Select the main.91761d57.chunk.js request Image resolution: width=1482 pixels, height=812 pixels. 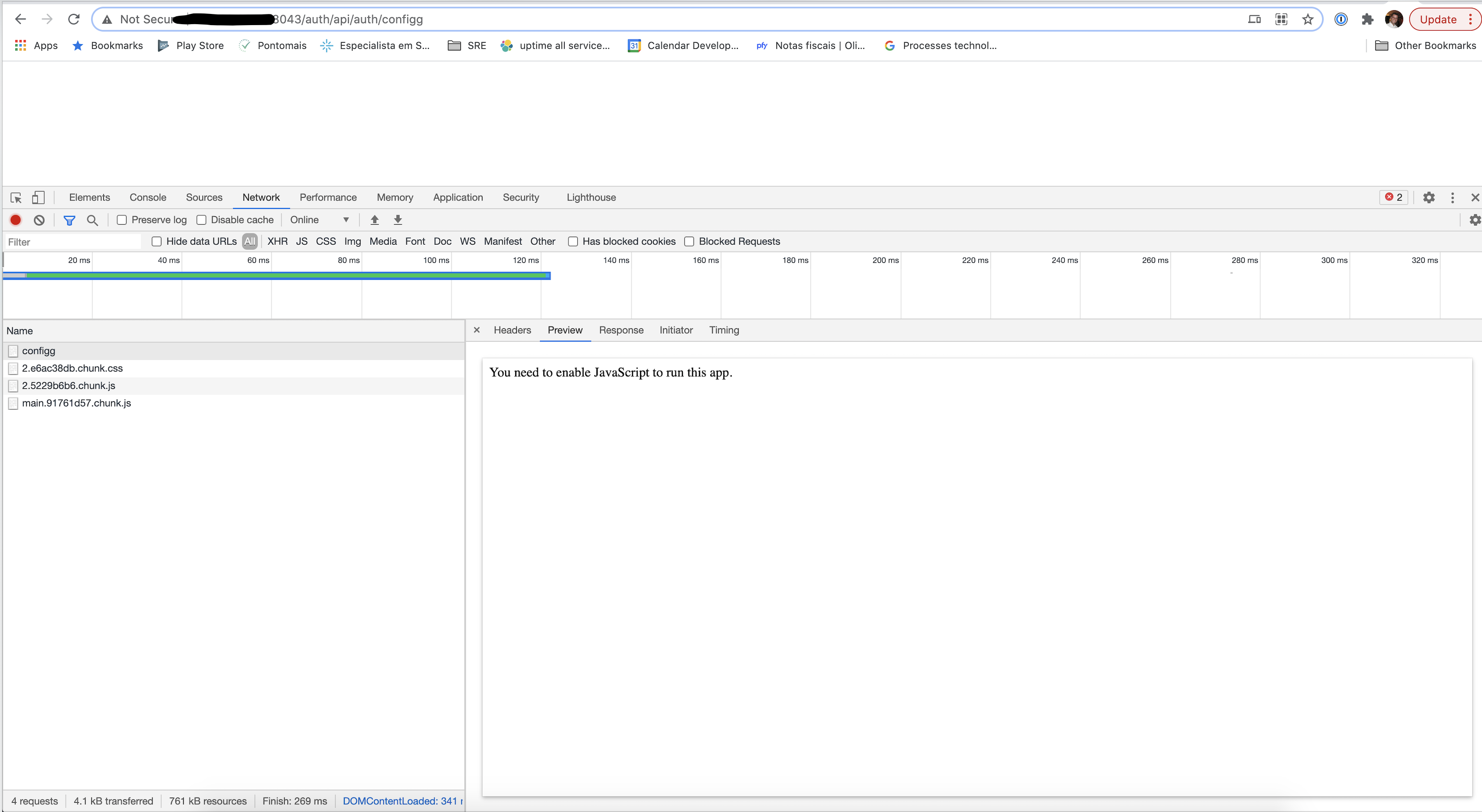click(76, 403)
